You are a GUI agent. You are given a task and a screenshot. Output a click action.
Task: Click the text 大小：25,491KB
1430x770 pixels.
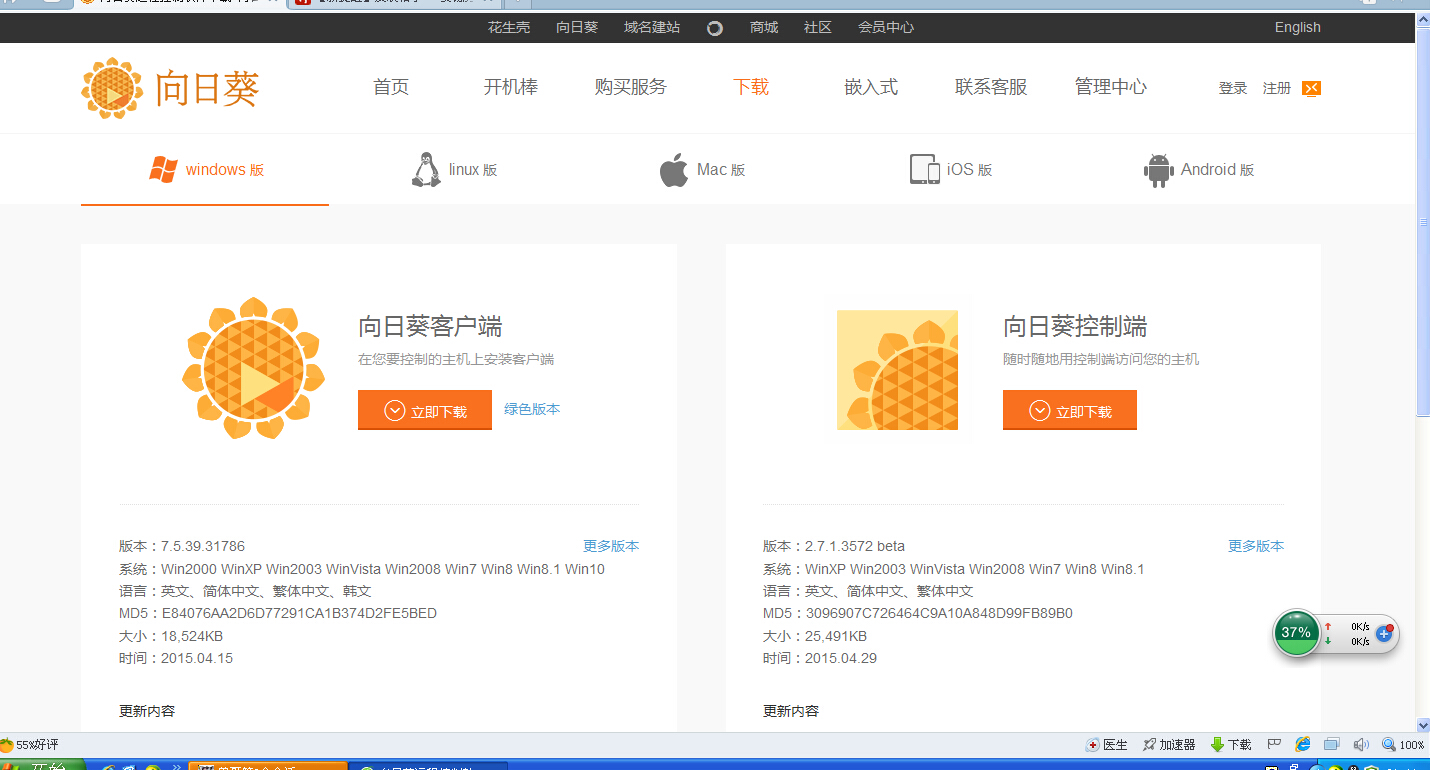[x=815, y=636]
